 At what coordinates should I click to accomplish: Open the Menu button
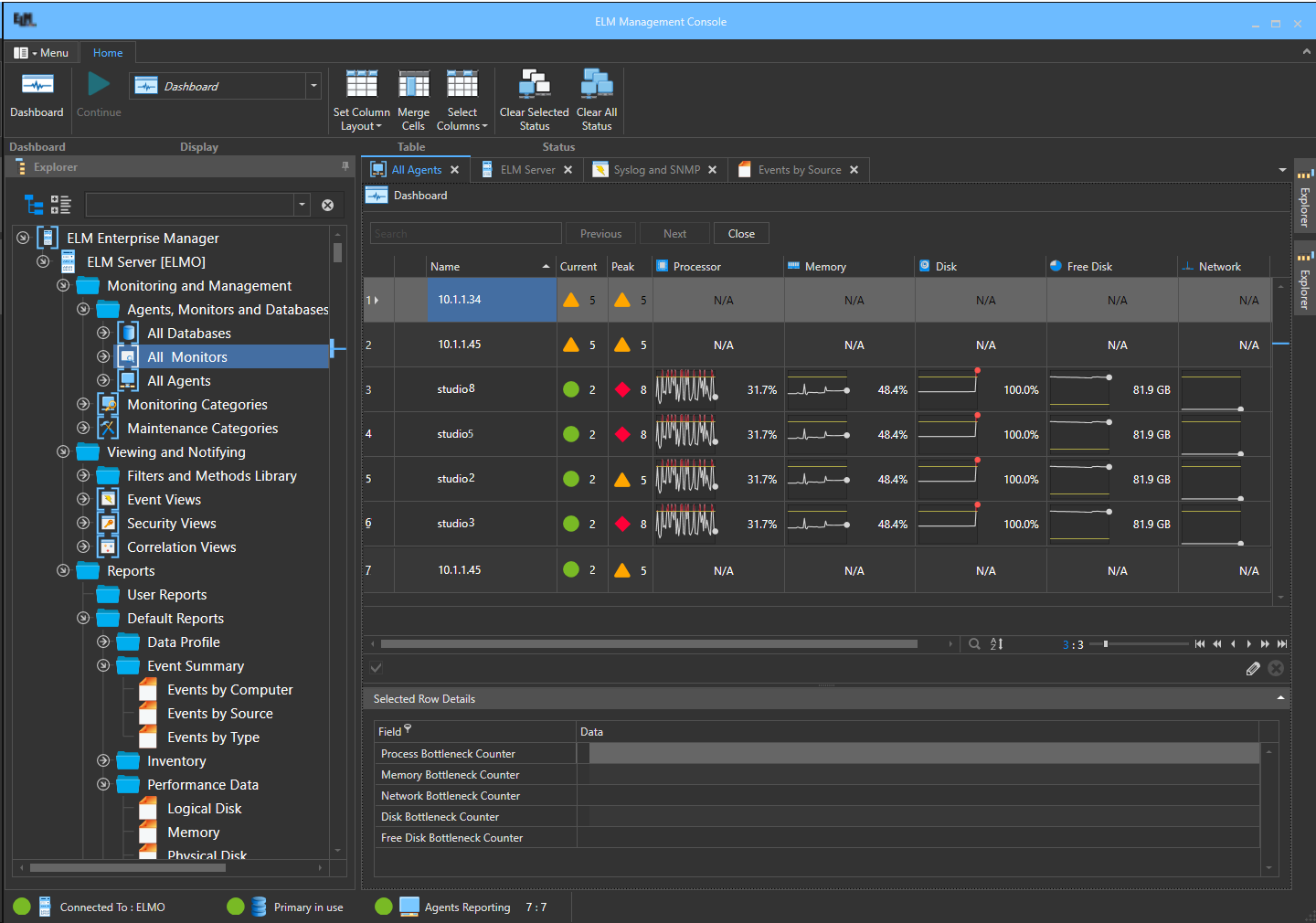[x=41, y=52]
